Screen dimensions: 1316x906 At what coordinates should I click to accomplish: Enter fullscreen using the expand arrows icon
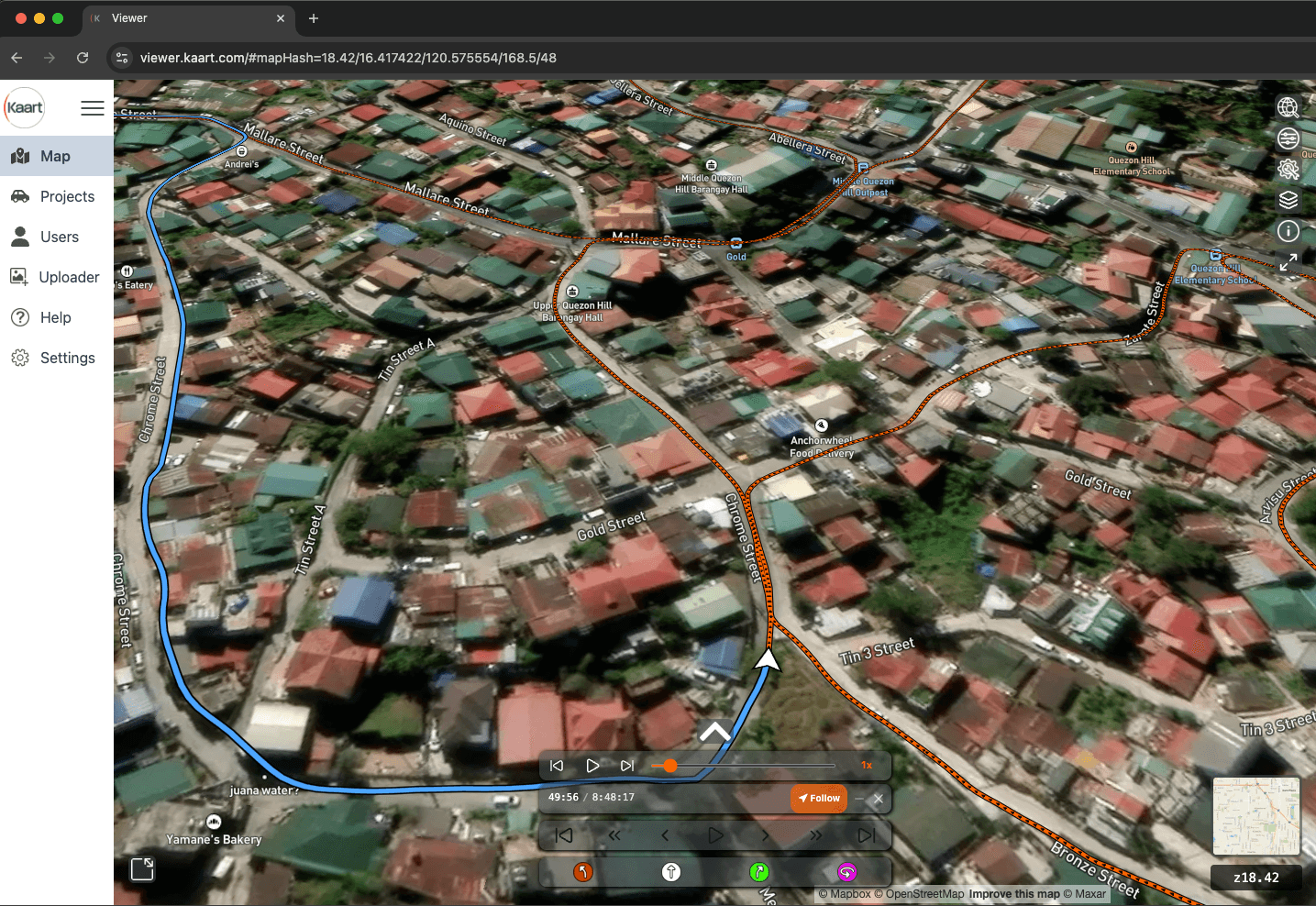[x=1288, y=262]
